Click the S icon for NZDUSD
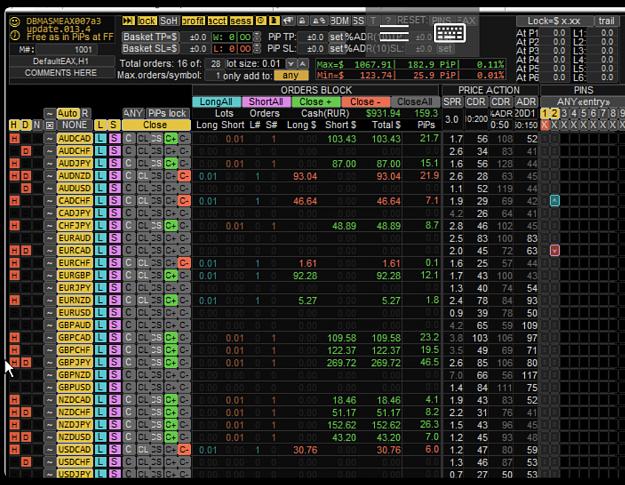Screen dimensions: 625x485 pyautogui.click(x=115, y=437)
